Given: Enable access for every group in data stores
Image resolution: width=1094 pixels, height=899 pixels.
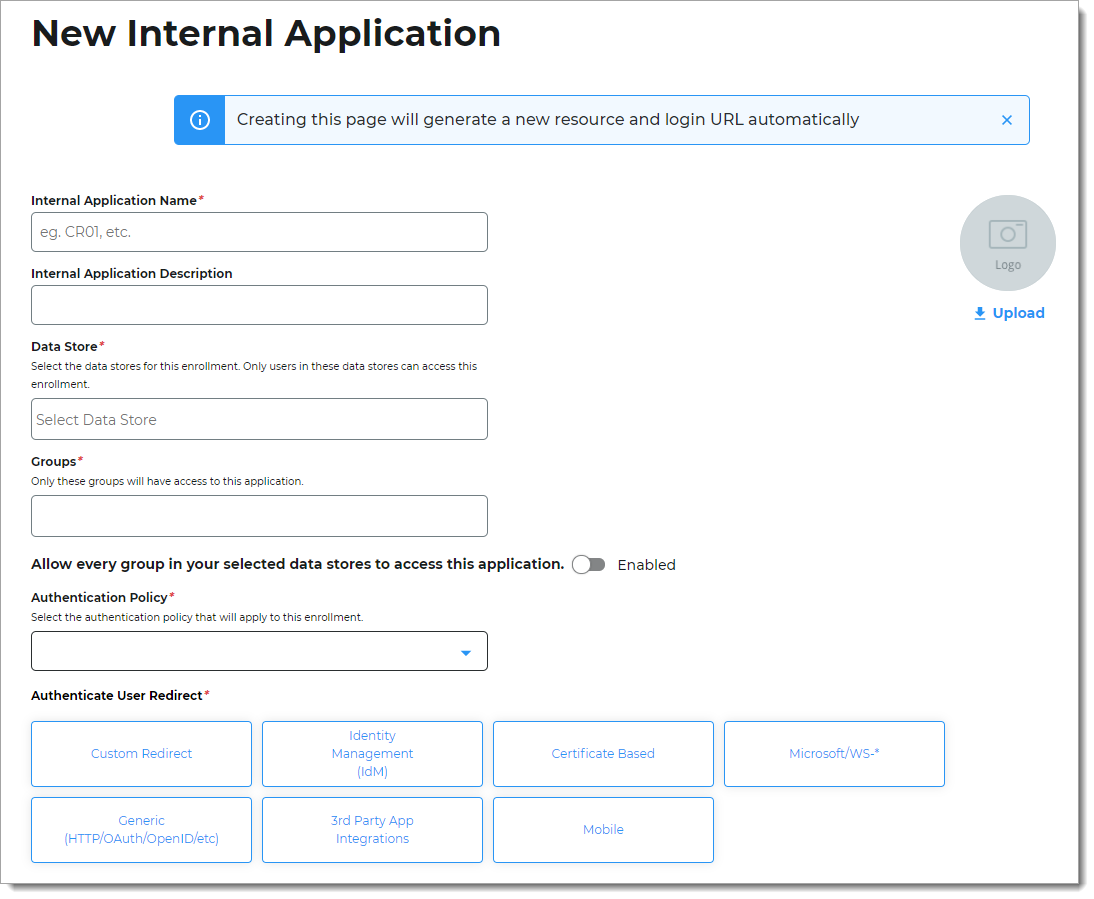Looking at the screenshot, I should [x=589, y=564].
